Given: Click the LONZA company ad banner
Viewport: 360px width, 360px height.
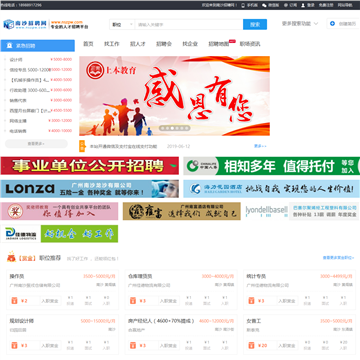Looking at the screenshot, I should click(x=89, y=189).
